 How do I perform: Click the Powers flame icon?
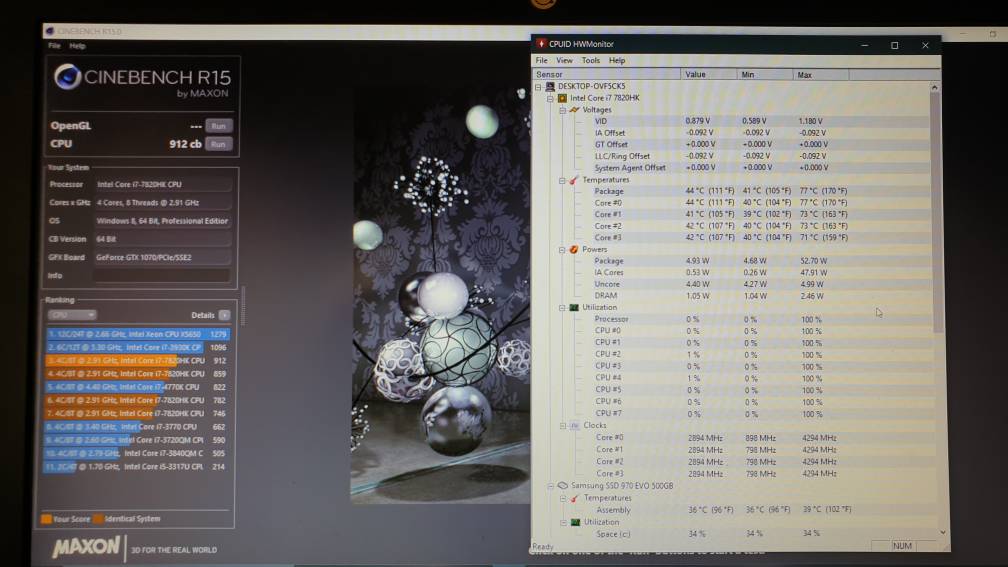coord(574,249)
